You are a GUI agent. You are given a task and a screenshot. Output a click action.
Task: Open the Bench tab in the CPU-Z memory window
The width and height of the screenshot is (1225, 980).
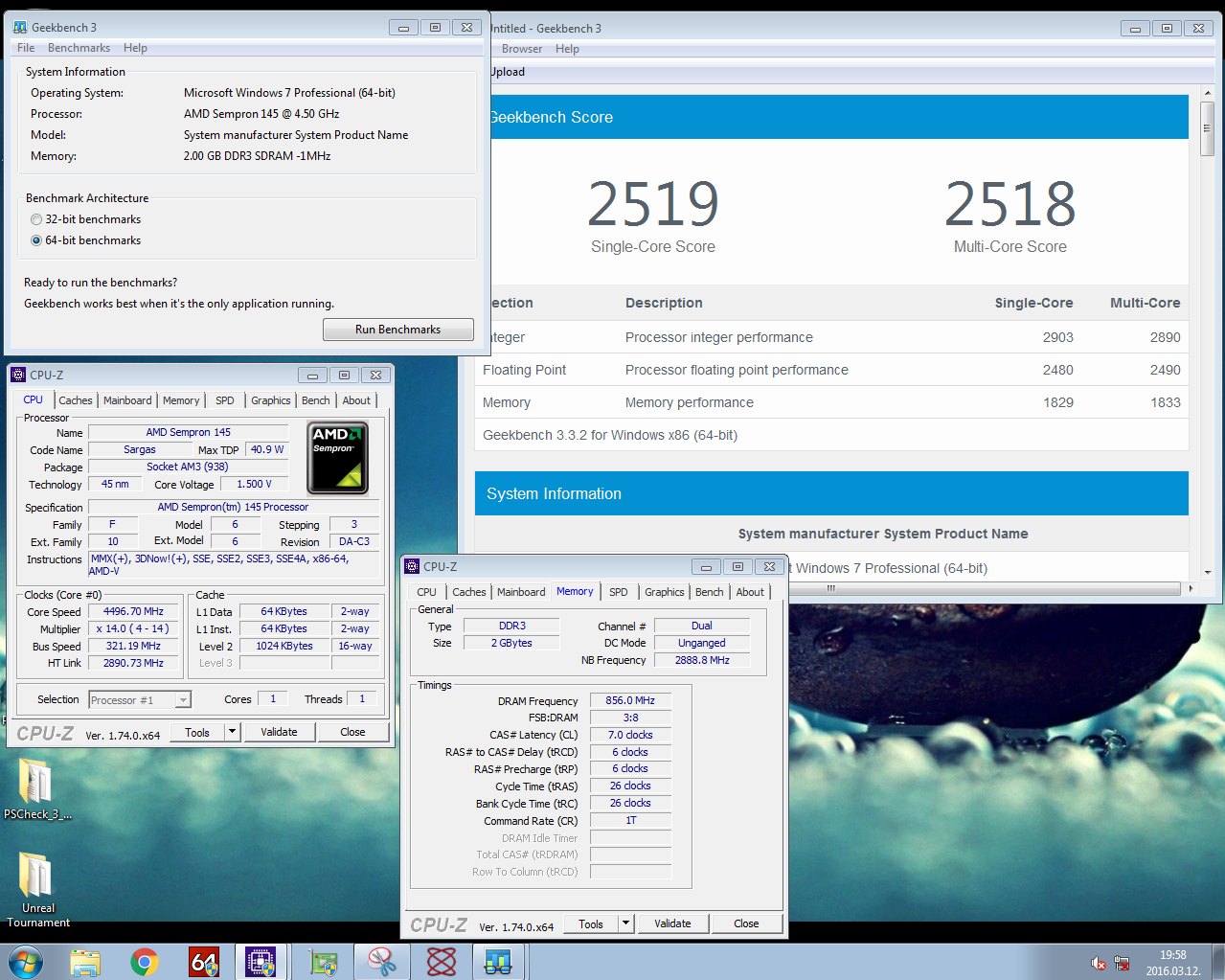(710, 592)
